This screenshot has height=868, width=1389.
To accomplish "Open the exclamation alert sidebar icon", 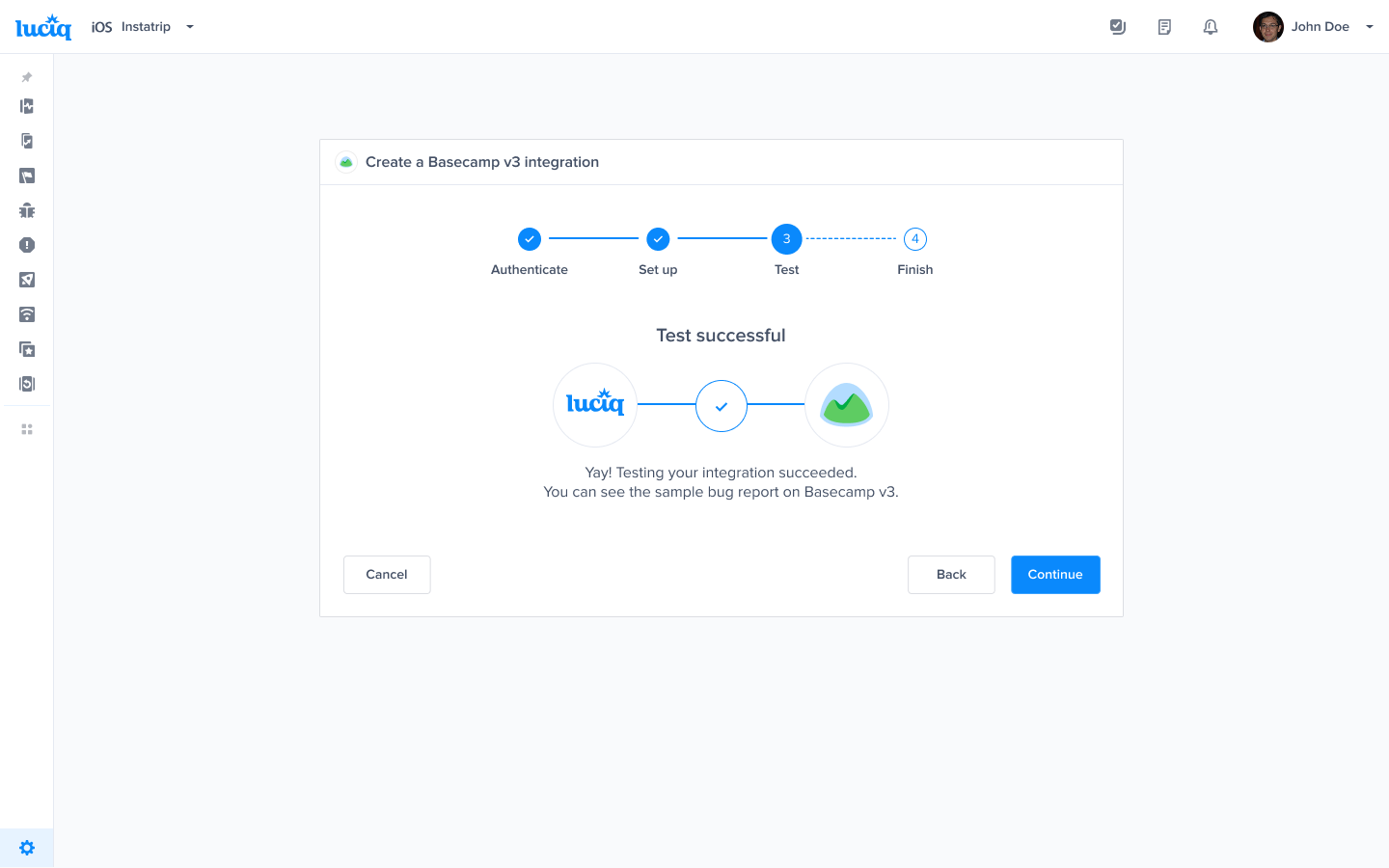I will pyautogui.click(x=27, y=245).
